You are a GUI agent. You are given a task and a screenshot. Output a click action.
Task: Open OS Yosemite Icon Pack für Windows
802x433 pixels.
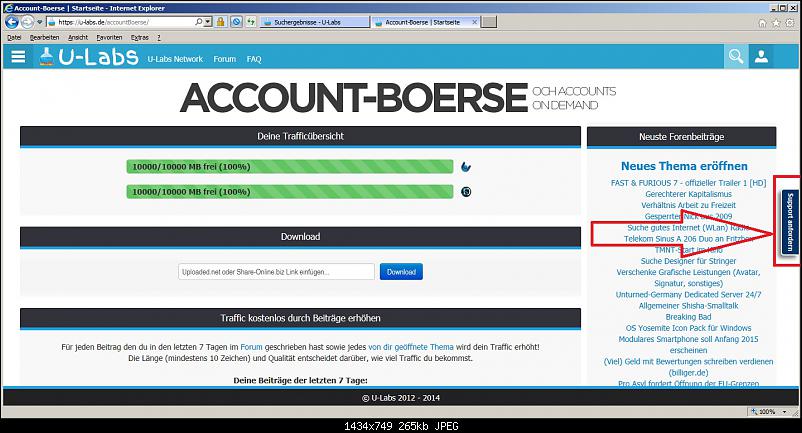click(688, 328)
